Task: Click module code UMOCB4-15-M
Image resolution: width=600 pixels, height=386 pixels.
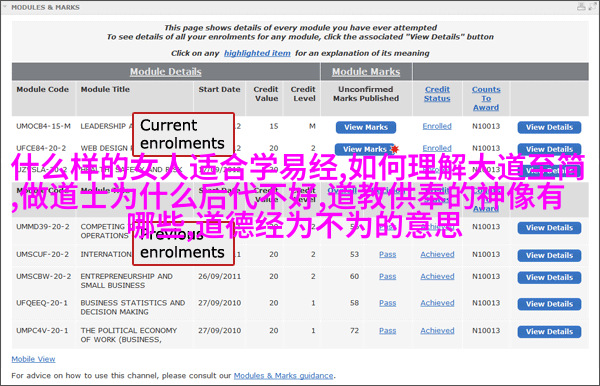Action: click(x=43, y=126)
